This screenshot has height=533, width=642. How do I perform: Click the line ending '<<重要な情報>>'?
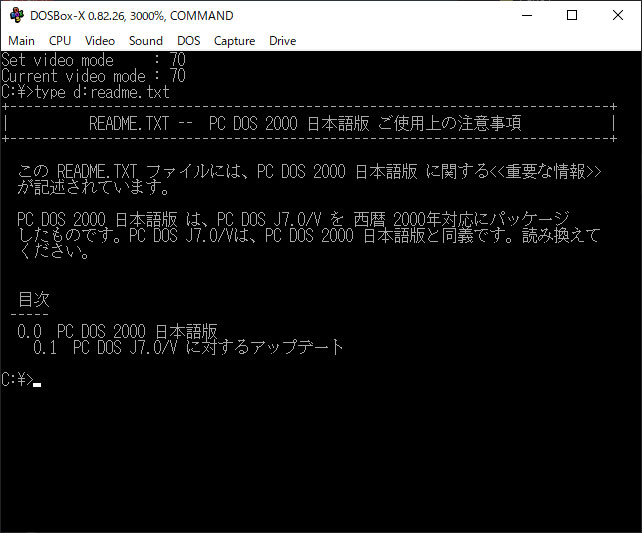(310, 171)
